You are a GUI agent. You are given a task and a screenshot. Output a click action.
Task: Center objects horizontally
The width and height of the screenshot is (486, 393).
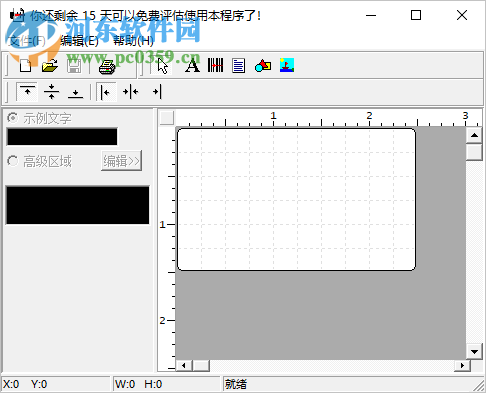[131, 92]
